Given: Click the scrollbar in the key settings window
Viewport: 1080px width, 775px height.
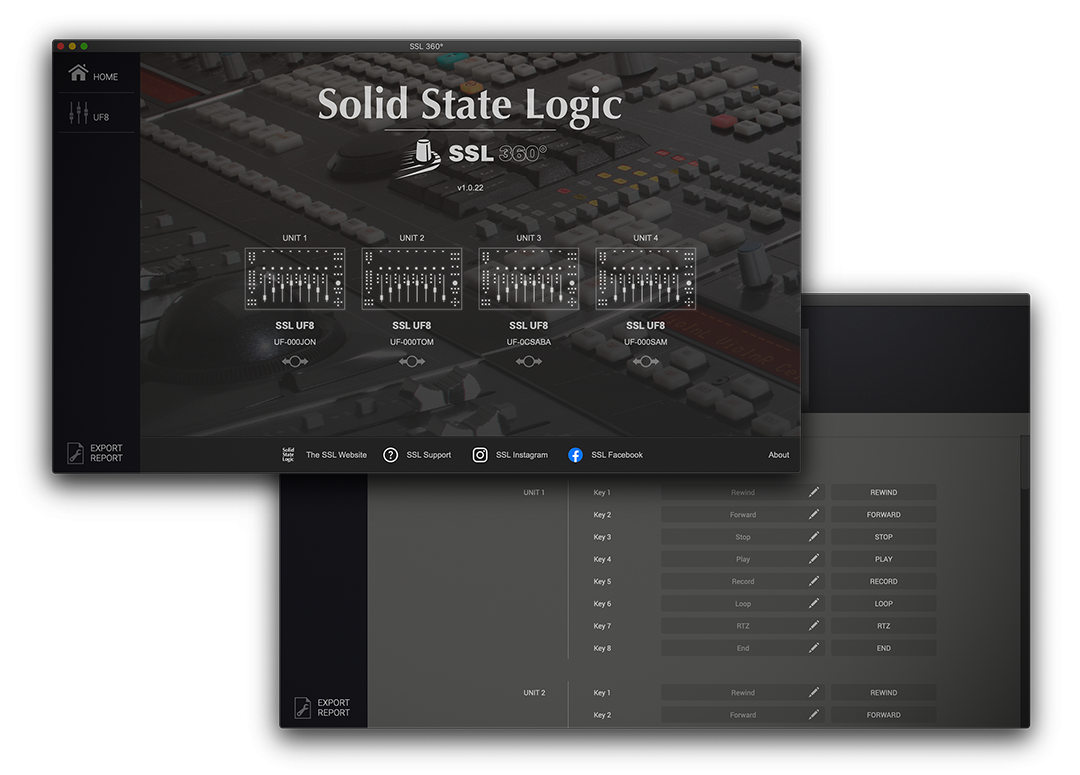Looking at the screenshot, I should coord(1023,461).
